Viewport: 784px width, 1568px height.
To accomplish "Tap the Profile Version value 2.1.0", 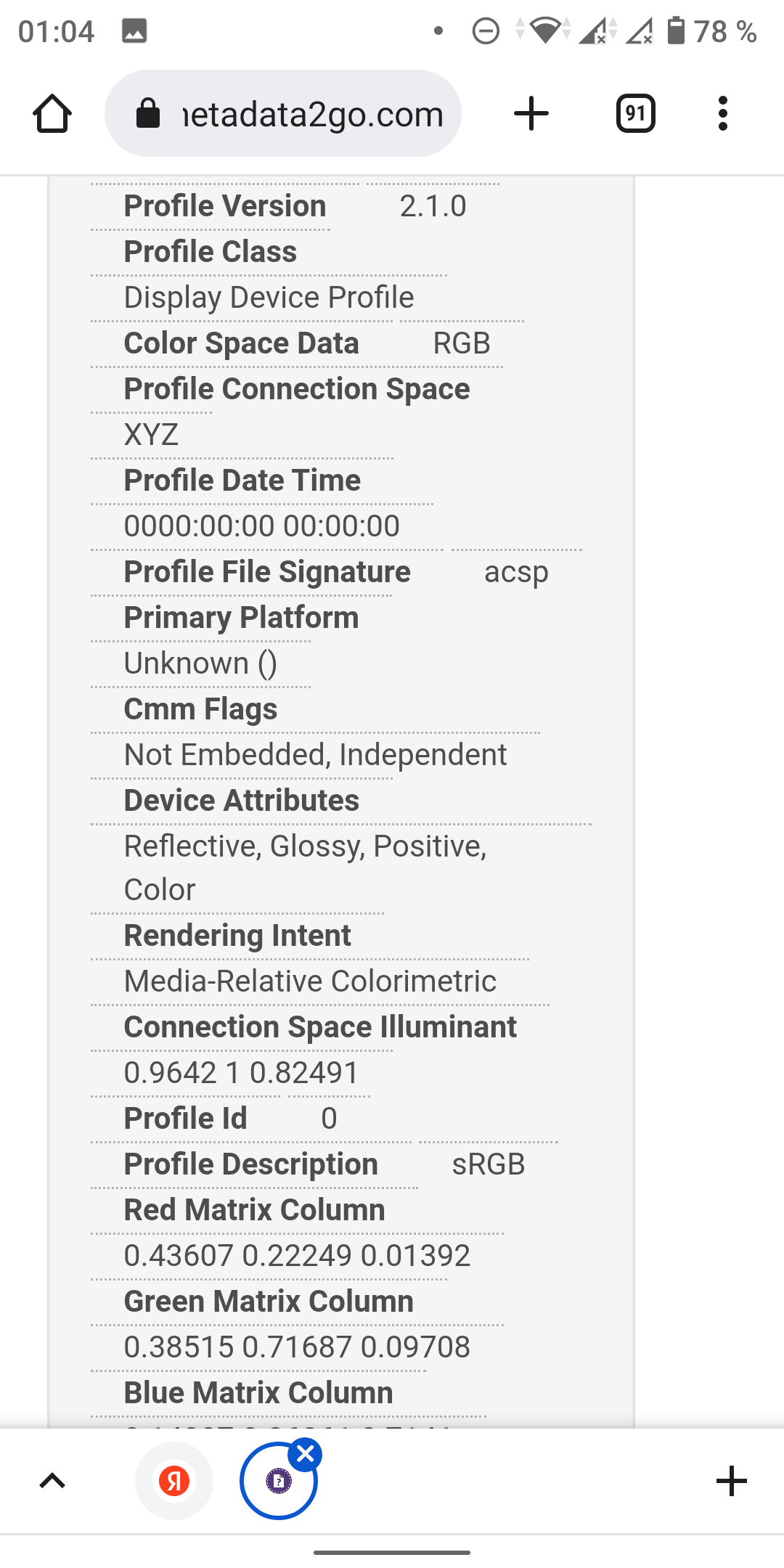I will click(433, 206).
